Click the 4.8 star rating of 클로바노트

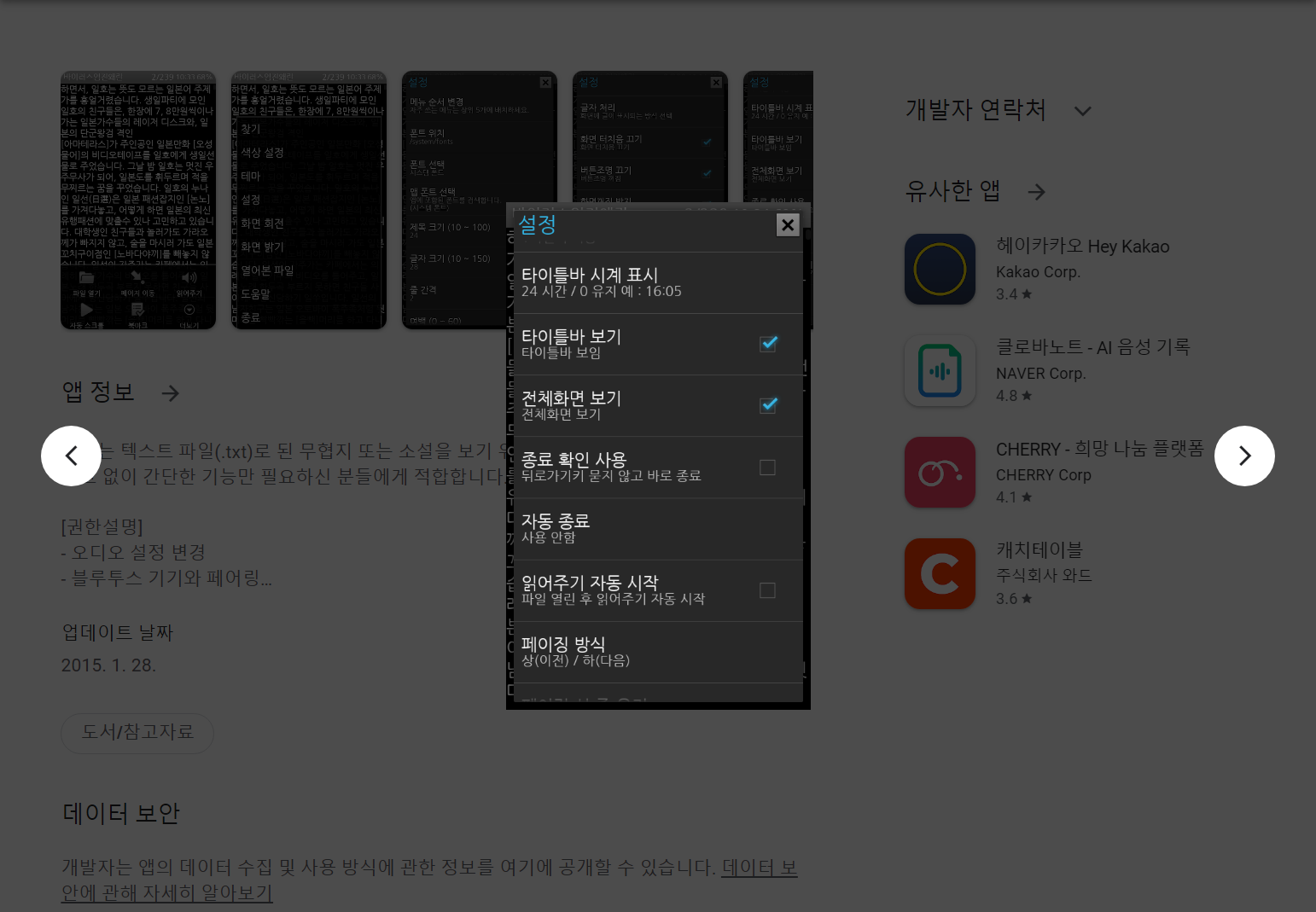point(1014,396)
